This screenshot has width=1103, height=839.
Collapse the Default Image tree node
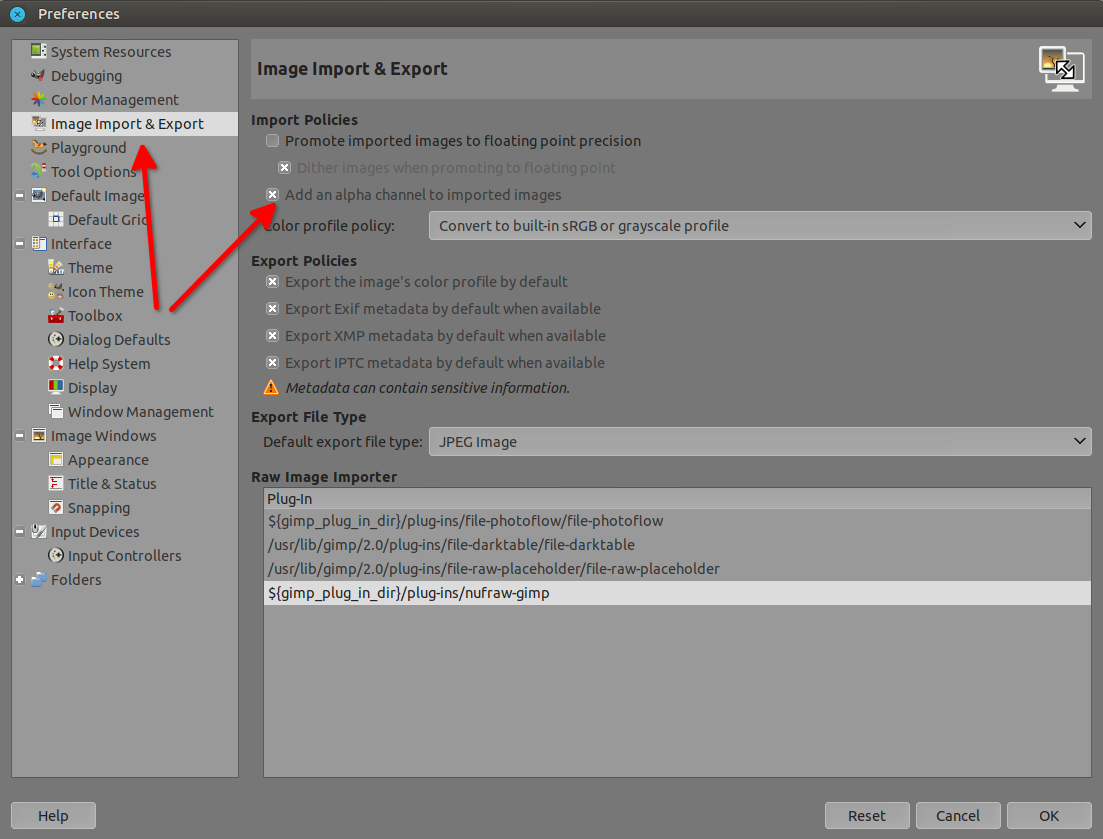click(x=20, y=196)
